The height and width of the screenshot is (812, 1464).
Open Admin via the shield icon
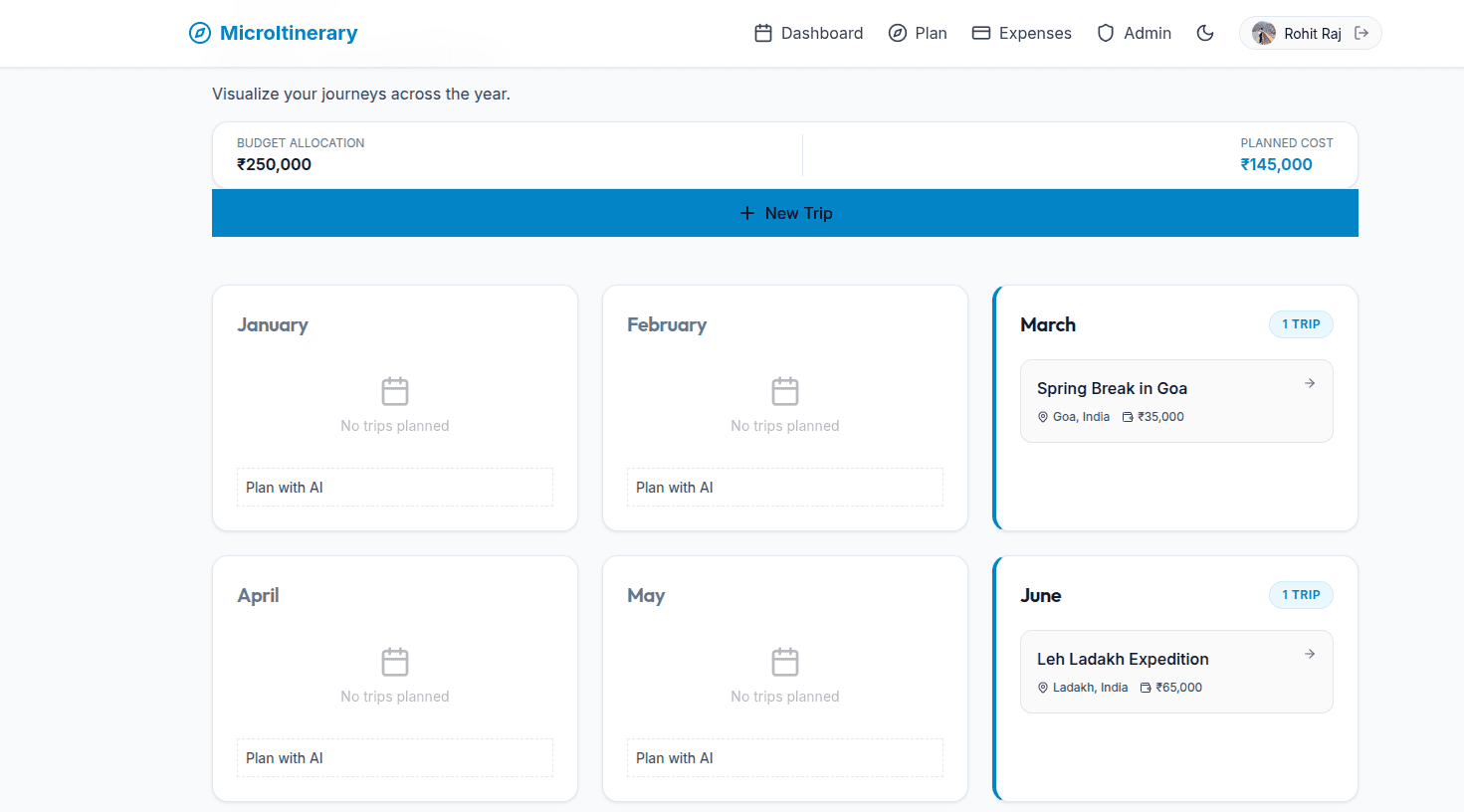pos(1105,32)
